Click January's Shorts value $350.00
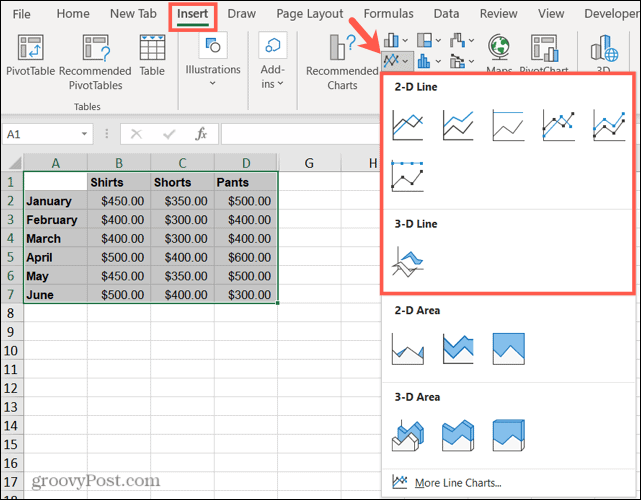Image resolution: width=641 pixels, height=500 pixels. (x=182, y=201)
